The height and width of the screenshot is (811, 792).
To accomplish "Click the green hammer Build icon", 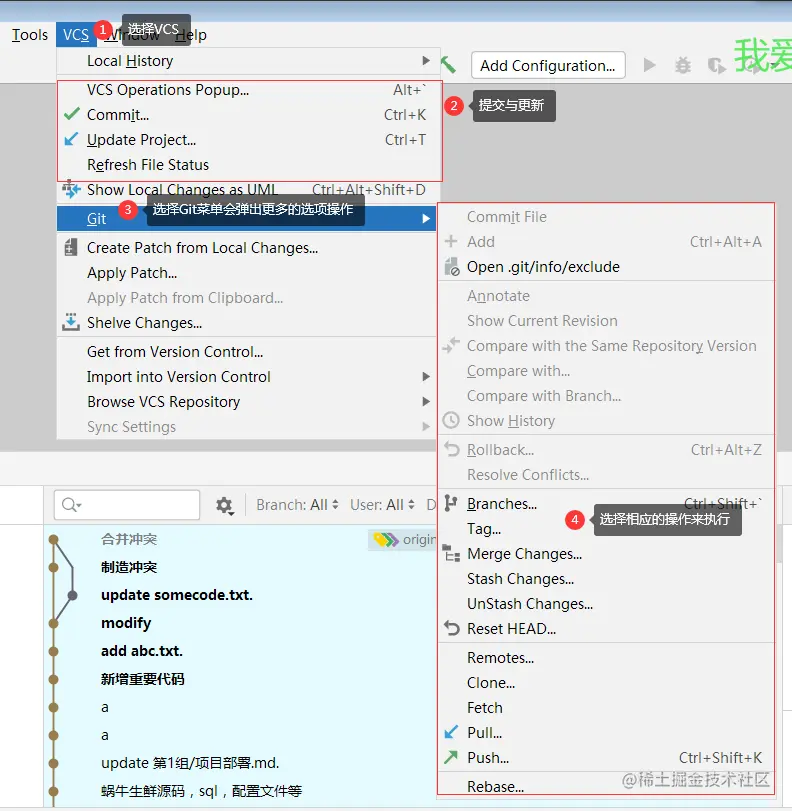I will 449,65.
